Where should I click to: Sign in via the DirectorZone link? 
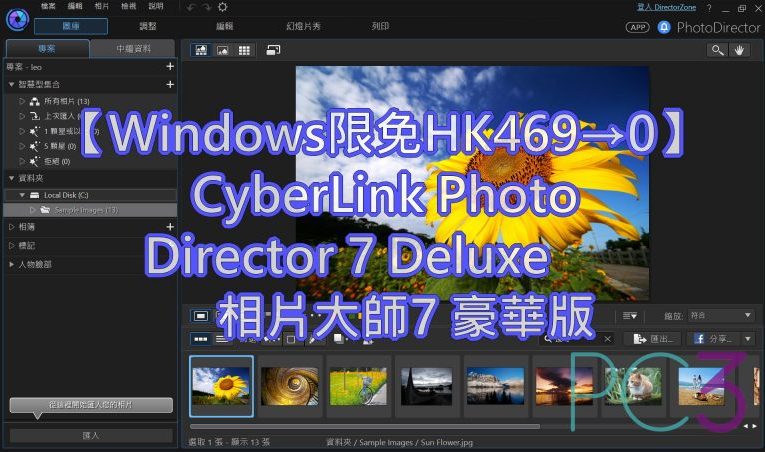click(x=666, y=7)
